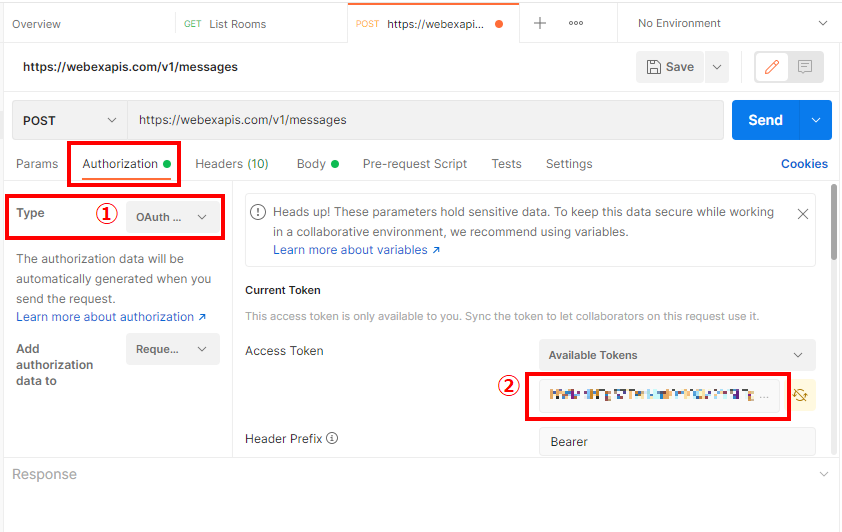The width and height of the screenshot is (842, 532).
Task: Open the Cookies link
Action: (804, 164)
